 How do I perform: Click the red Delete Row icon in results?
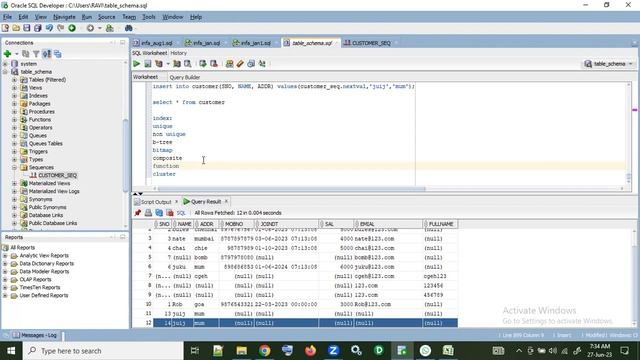170,213
